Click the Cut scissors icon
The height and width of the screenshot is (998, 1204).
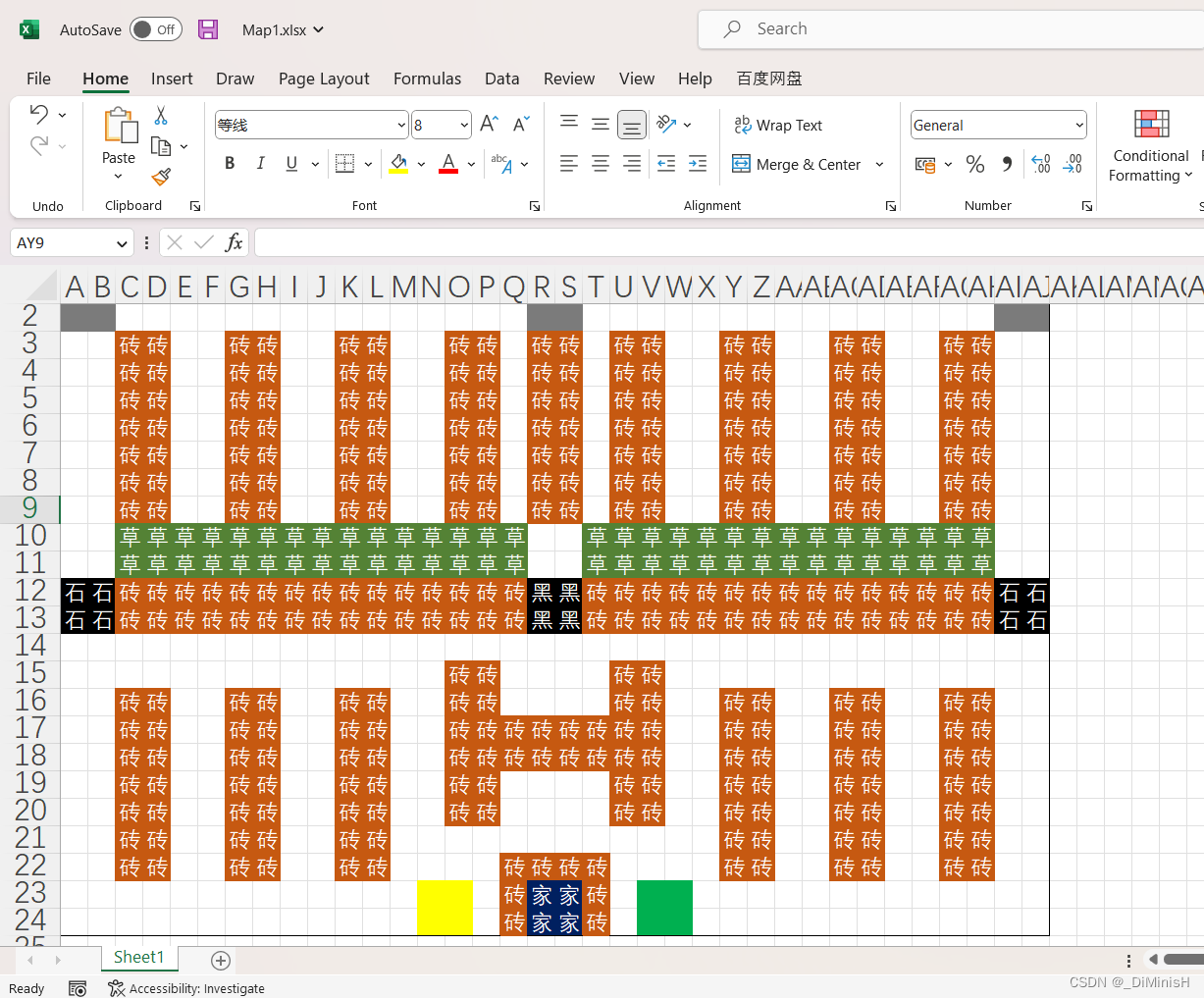(161, 116)
